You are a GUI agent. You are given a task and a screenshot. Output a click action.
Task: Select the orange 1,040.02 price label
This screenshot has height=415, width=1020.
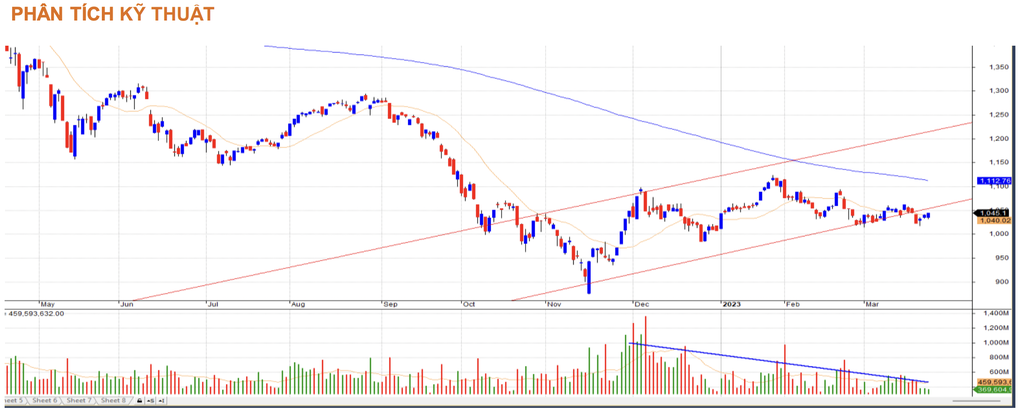tap(994, 221)
